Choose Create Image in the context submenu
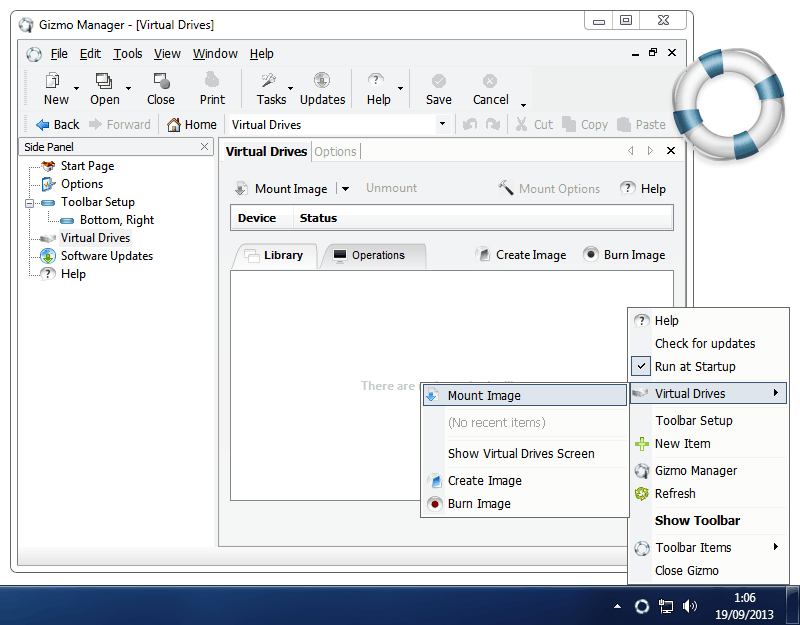This screenshot has height=625, width=800. pyautogui.click(x=524, y=481)
